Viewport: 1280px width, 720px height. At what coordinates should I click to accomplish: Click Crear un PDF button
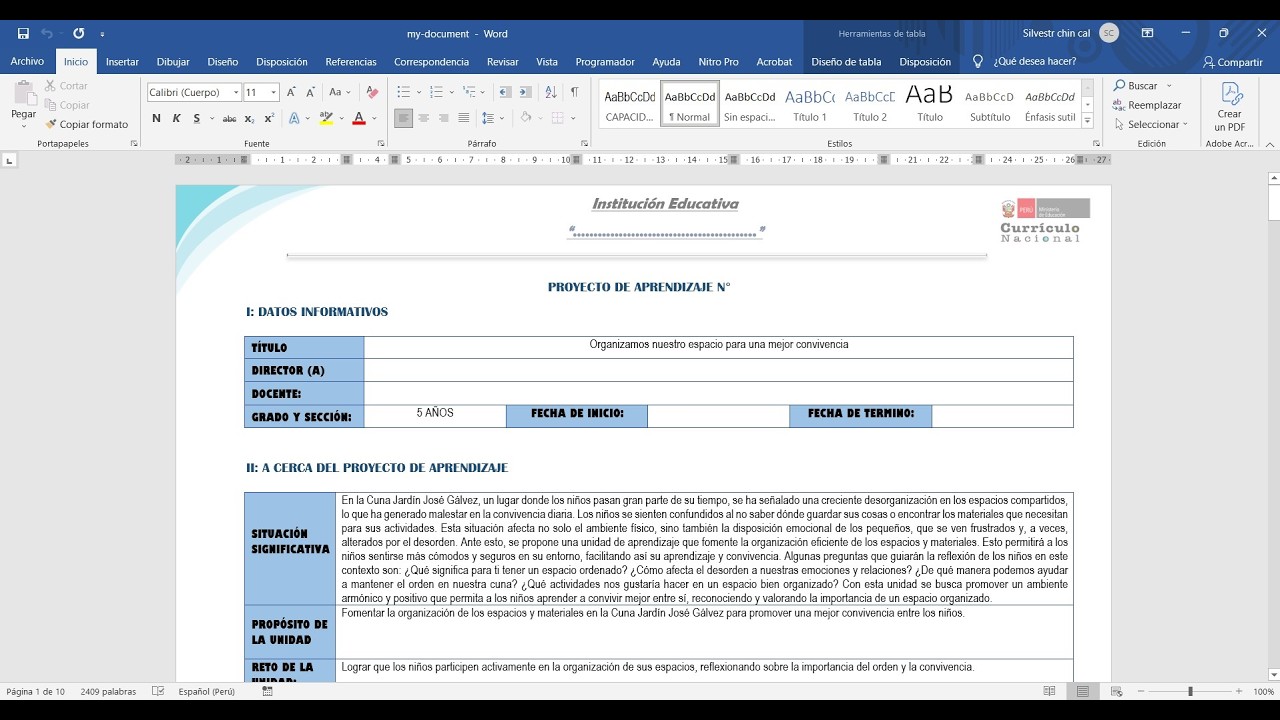point(1230,107)
